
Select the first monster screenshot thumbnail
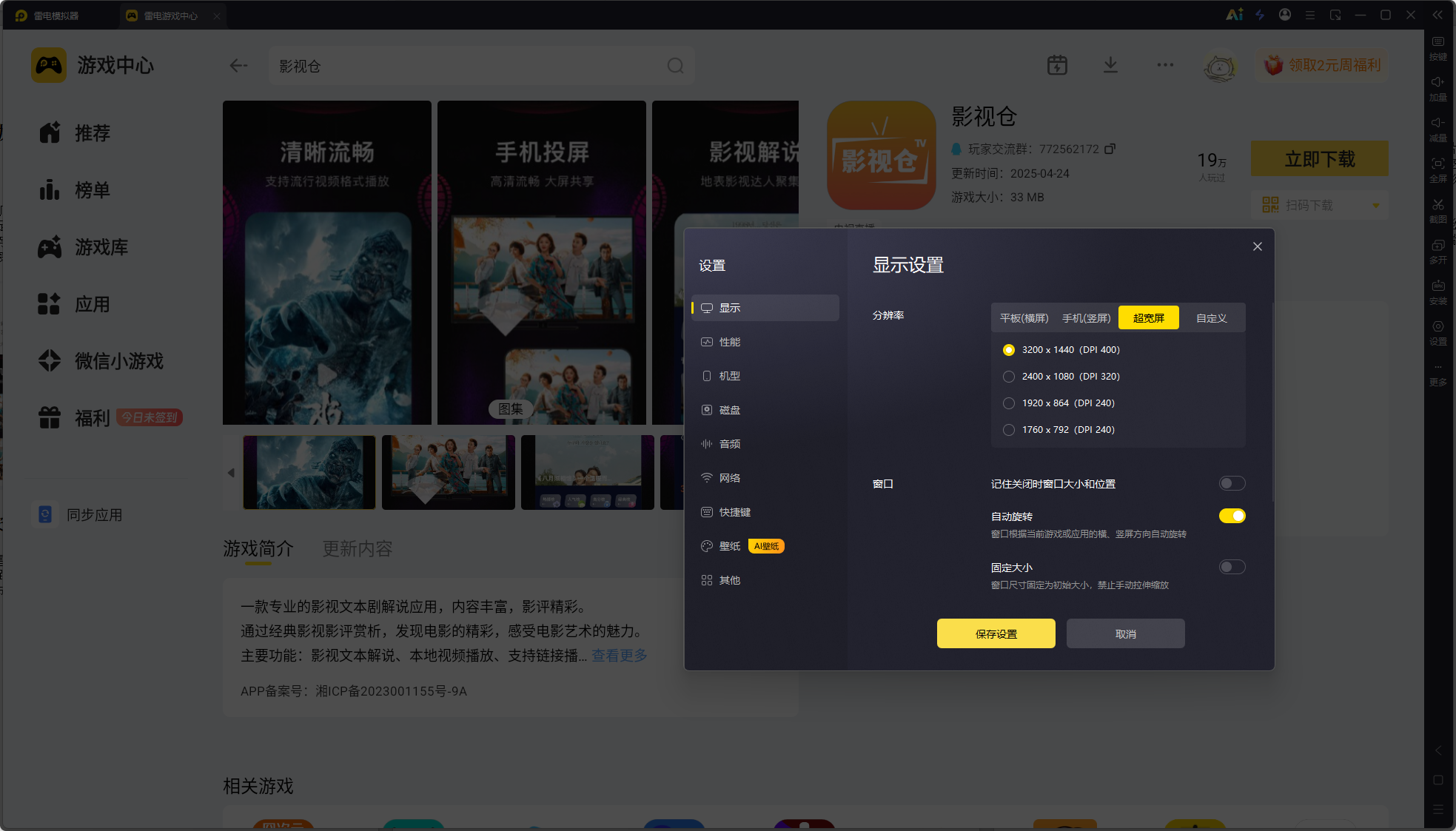pos(309,472)
